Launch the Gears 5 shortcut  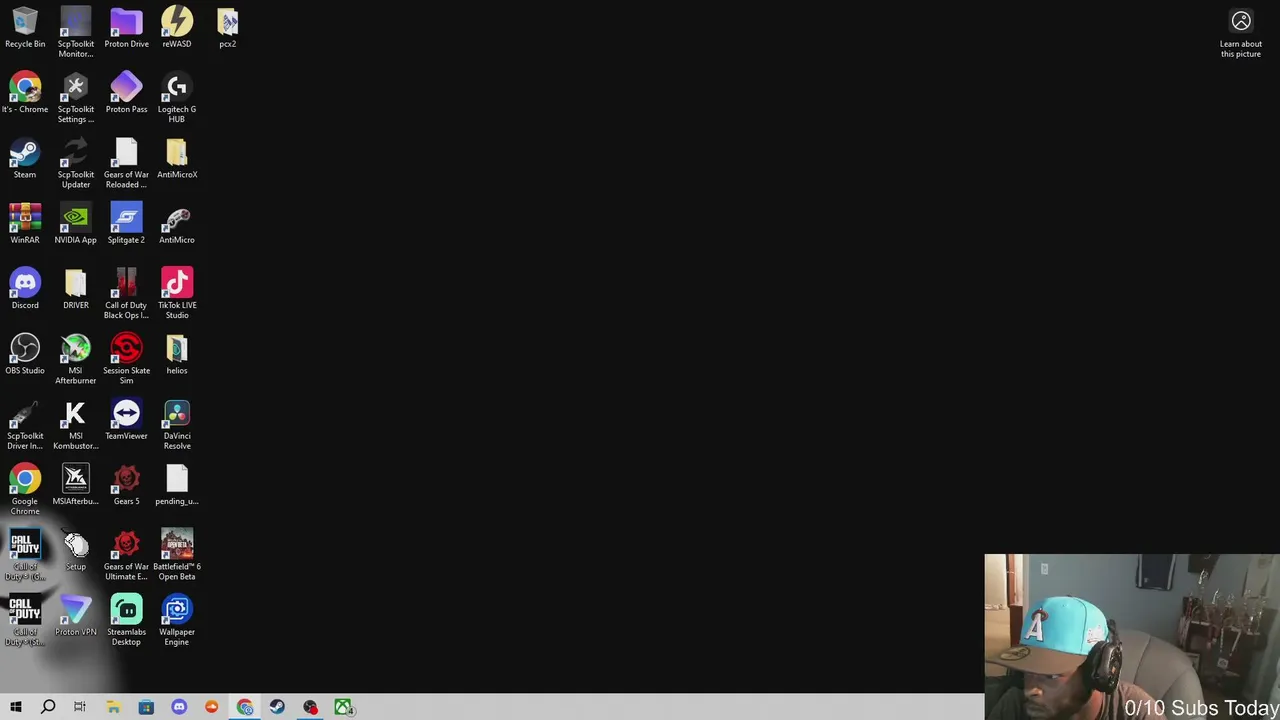(x=126, y=484)
